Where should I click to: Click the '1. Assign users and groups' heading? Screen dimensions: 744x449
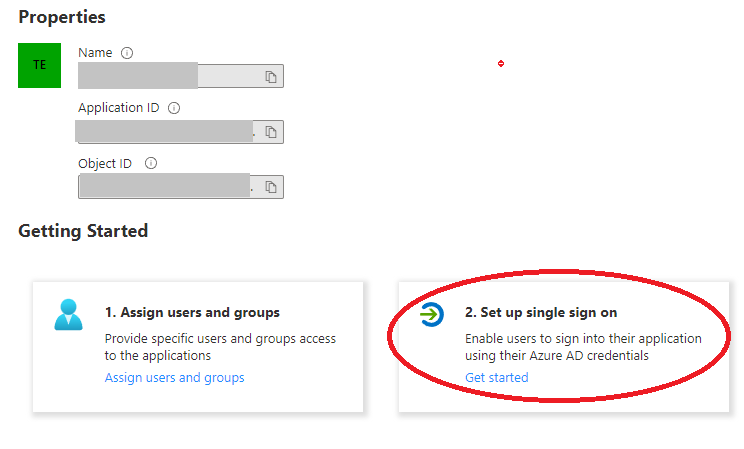192,313
